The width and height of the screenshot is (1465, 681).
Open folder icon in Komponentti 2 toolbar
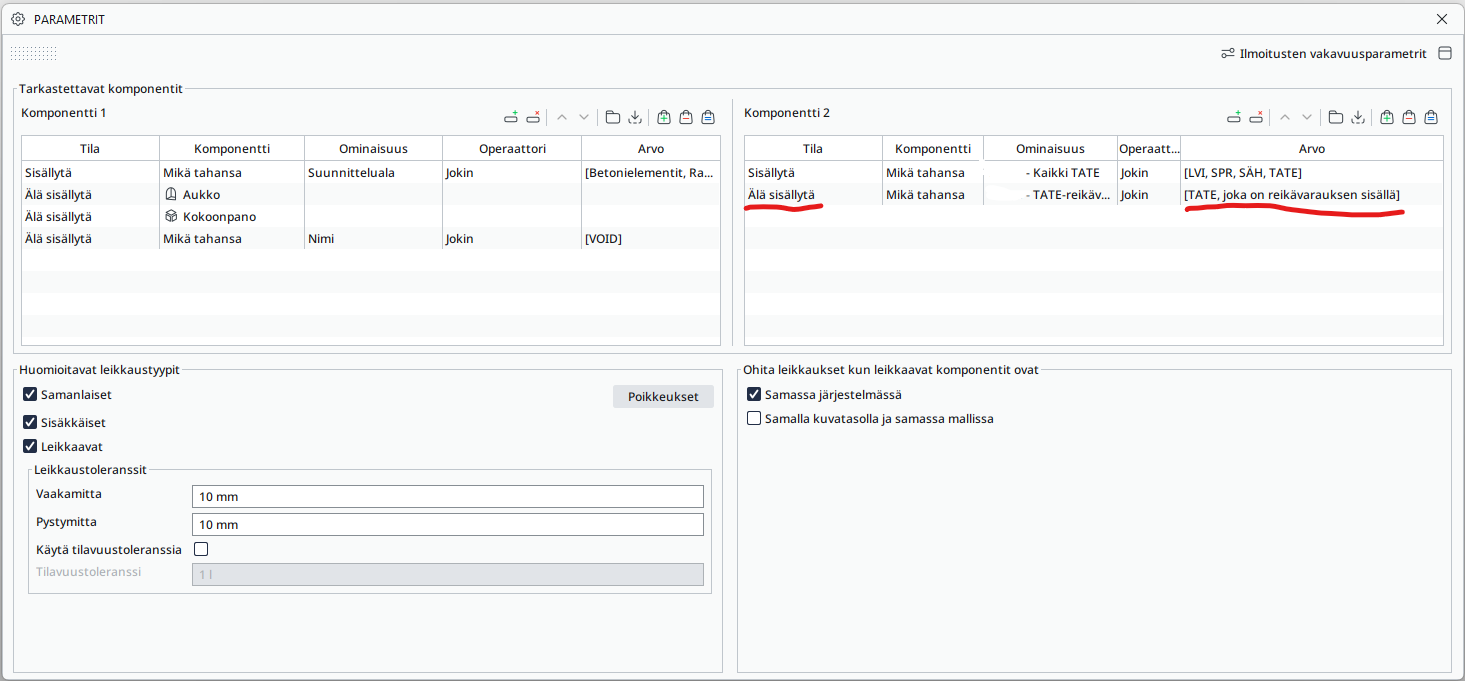pyautogui.click(x=1336, y=117)
